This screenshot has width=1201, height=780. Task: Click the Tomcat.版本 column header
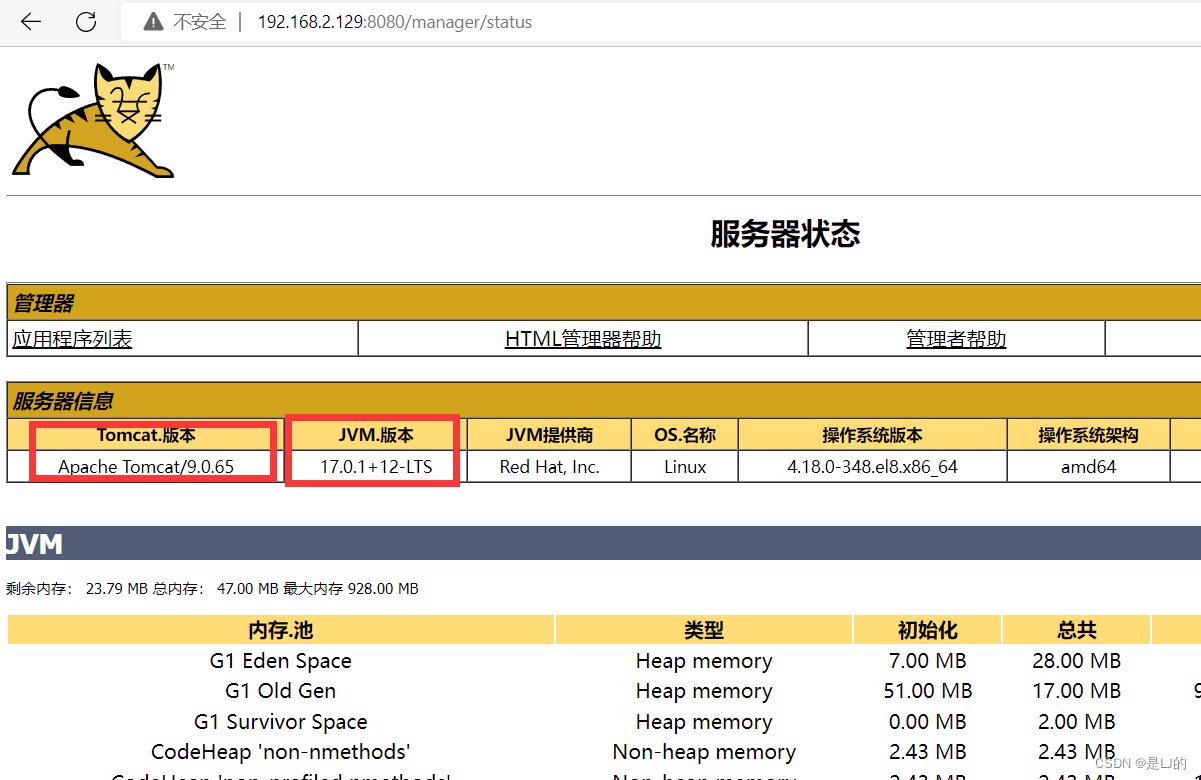(146, 435)
